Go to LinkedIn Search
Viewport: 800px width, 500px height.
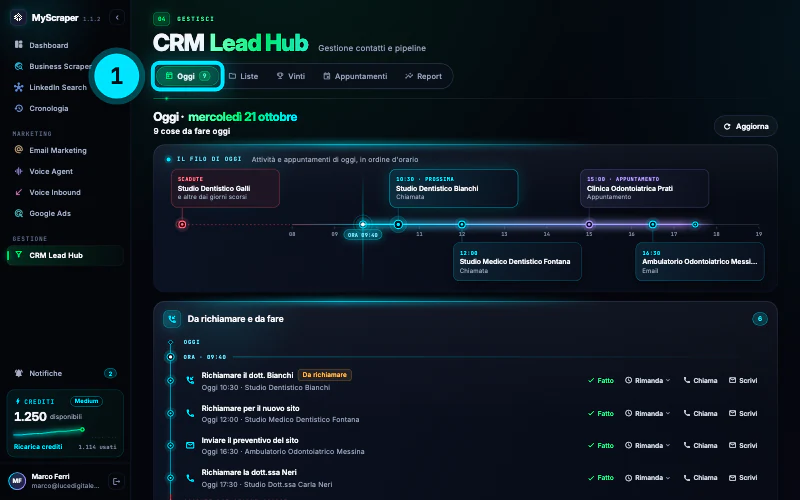[51, 87]
